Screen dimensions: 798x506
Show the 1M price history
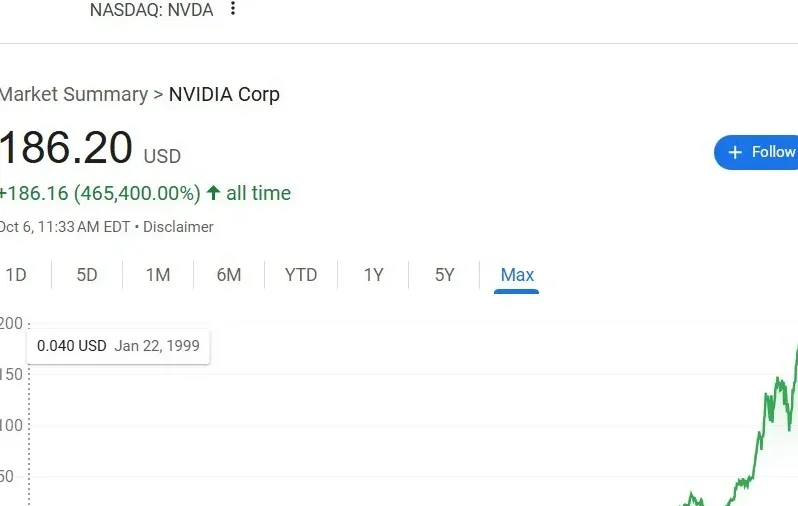(158, 275)
